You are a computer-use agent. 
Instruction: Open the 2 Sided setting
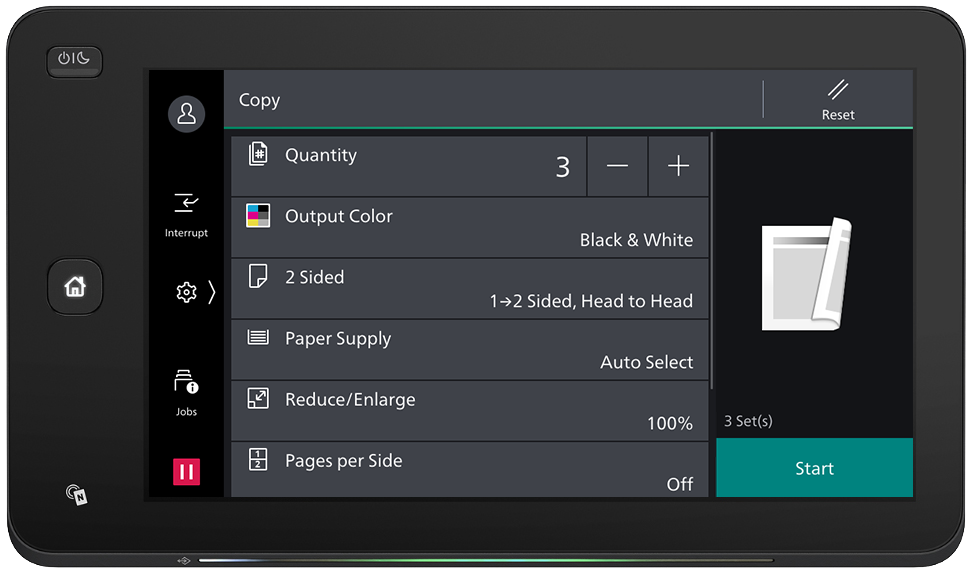(470, 289)
